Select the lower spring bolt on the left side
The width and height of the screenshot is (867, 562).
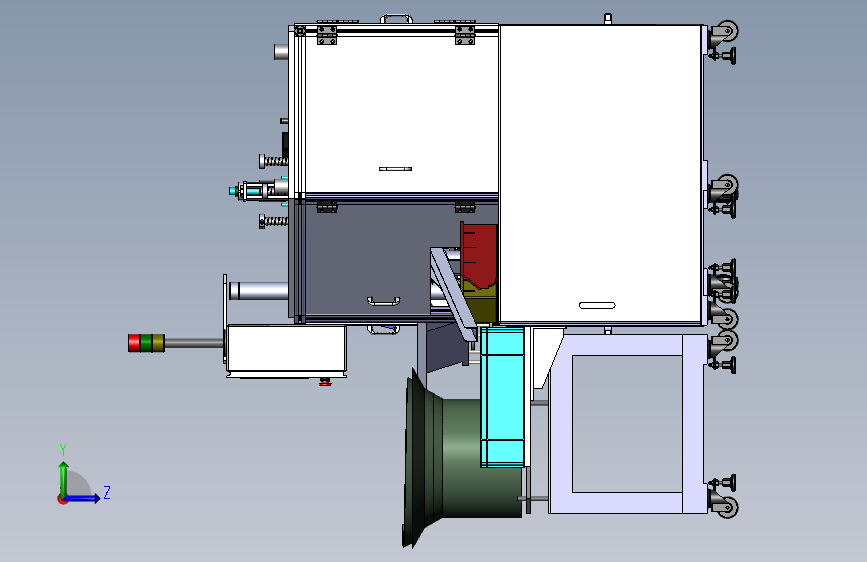[x=274, y=221]
